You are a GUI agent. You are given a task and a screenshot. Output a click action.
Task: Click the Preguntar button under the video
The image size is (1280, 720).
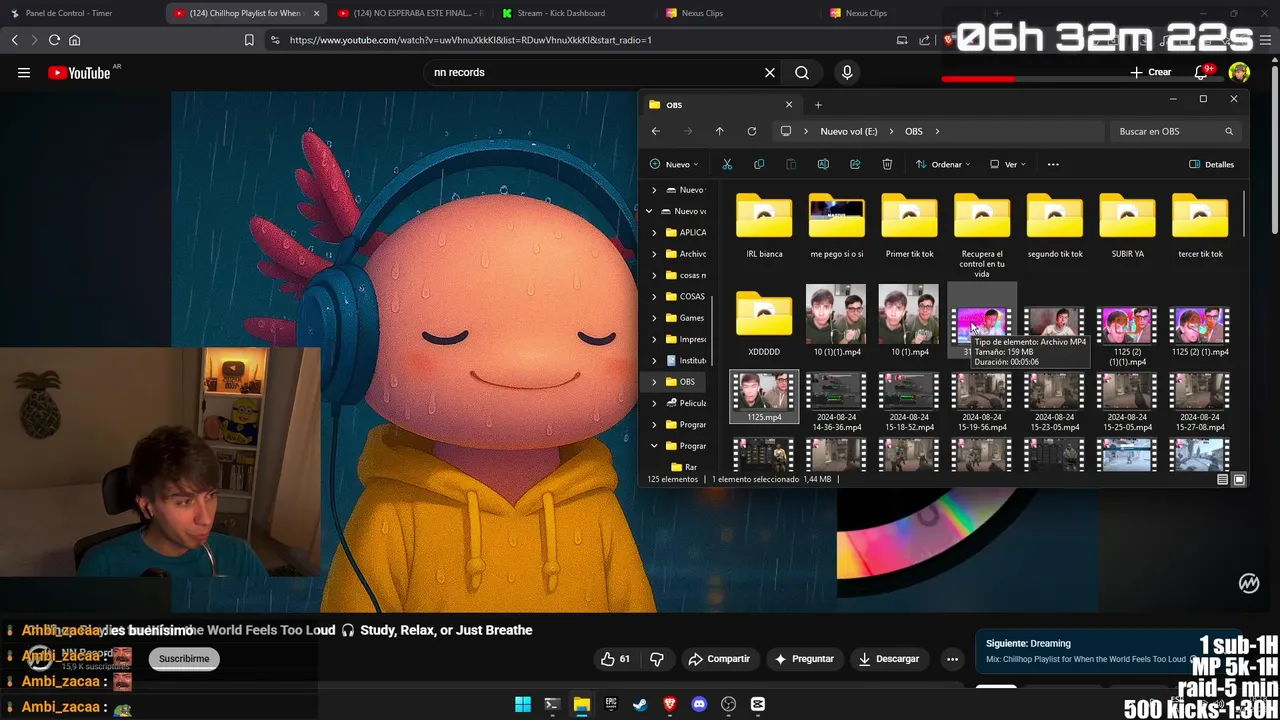(x=804, y=659)
